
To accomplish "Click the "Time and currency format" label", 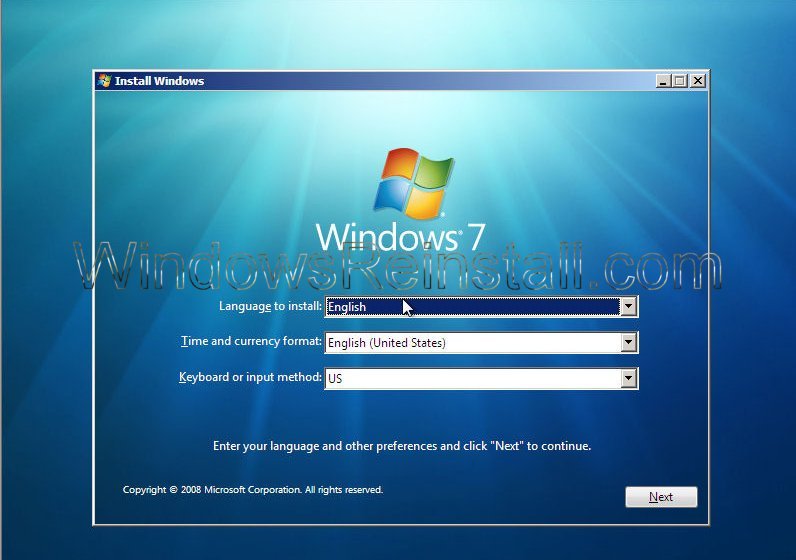I will tap(251, 342).
